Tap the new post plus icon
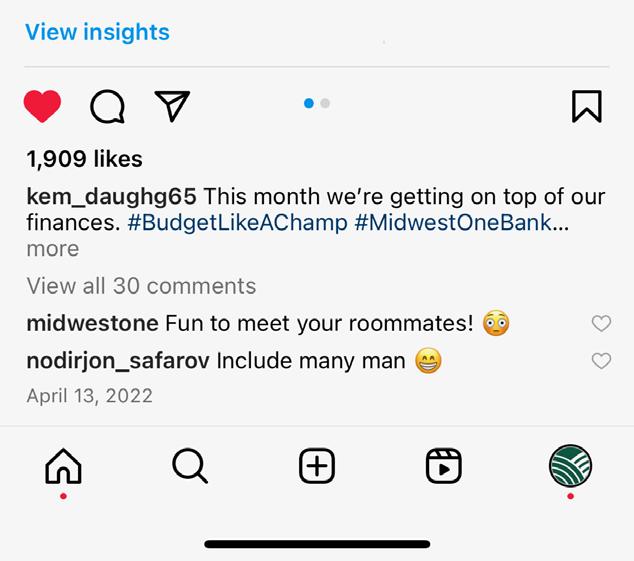Image resolution: width=634 pixels, height=561 pixels. point(317,465)
